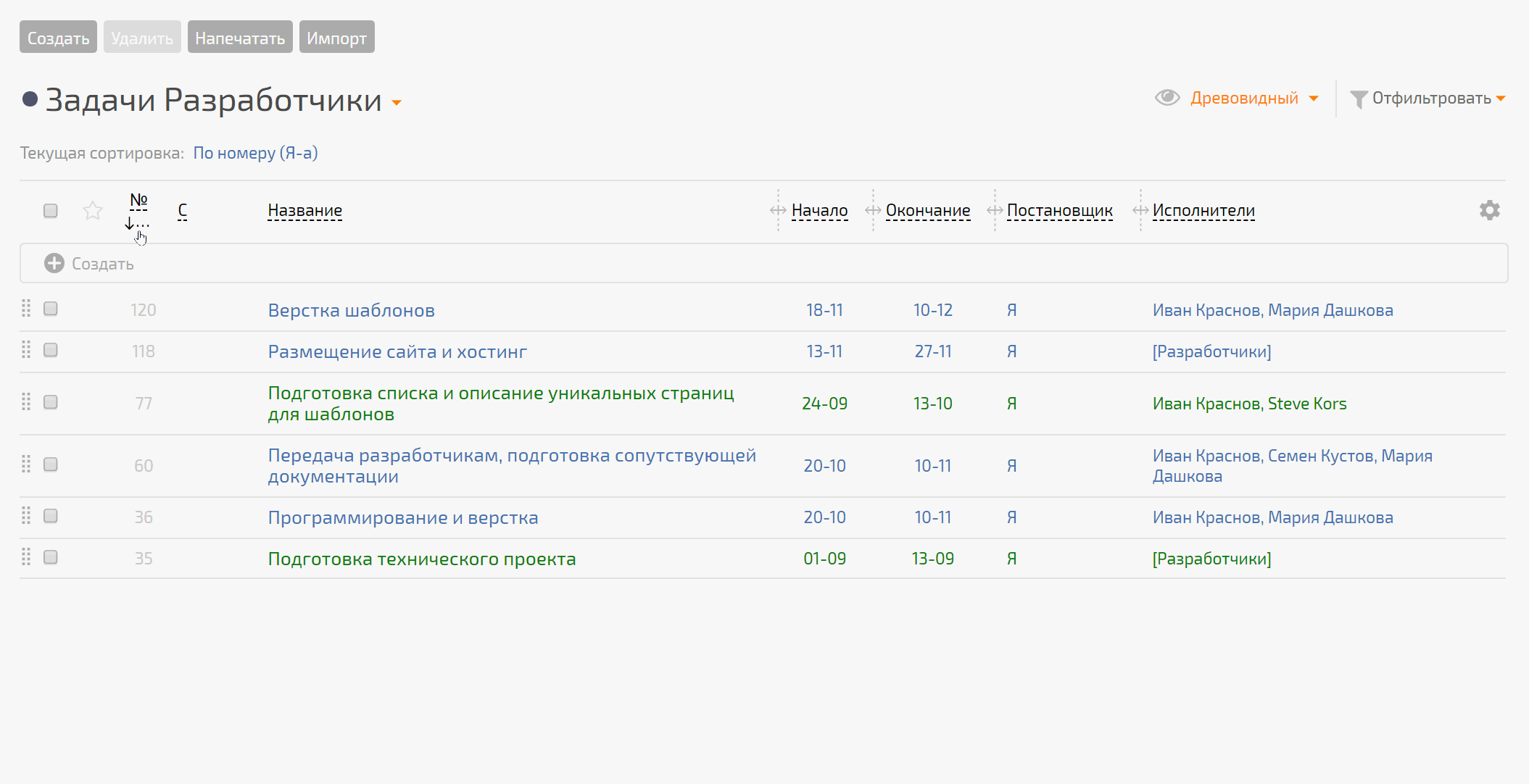
Task: Click the funnel filter icon
Action: pyautogui.click(x=1359, y=99)
